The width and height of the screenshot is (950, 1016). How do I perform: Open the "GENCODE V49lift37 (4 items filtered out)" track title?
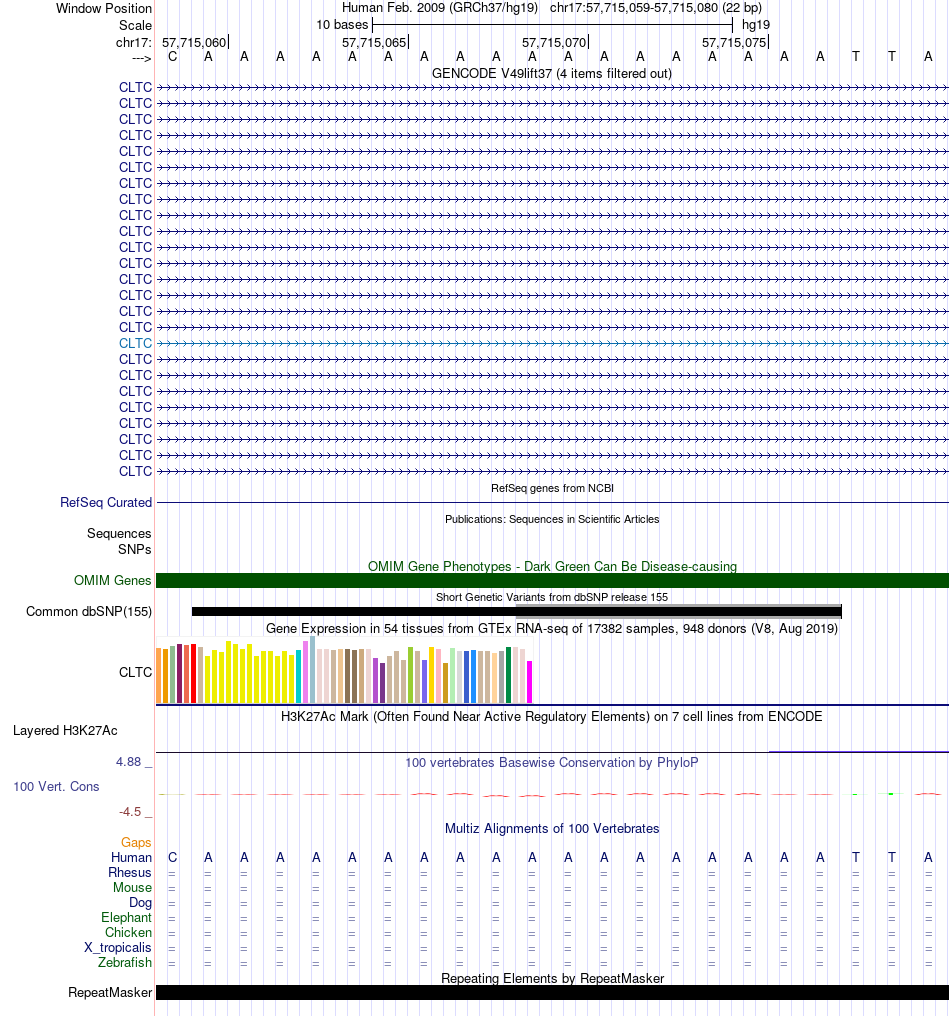pos(552,73)
